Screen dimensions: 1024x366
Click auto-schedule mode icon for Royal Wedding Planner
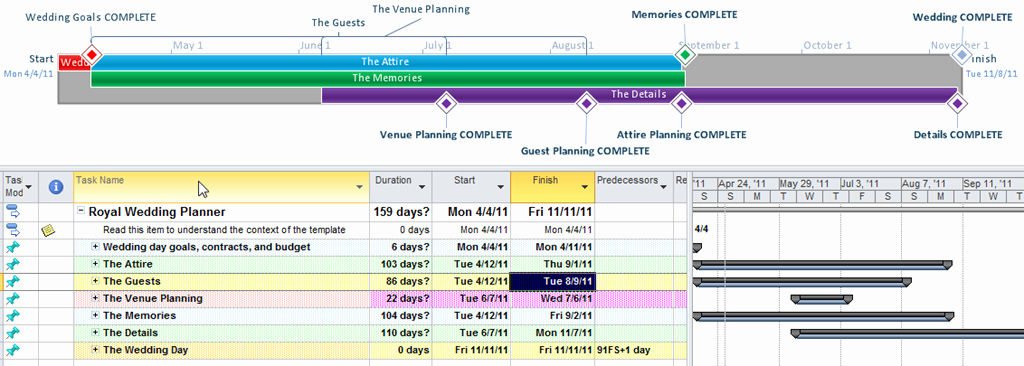tap(13, 212)
